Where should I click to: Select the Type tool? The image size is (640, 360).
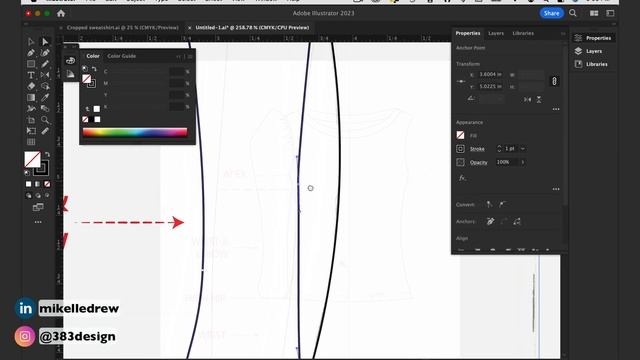click(x=31, y=75)
